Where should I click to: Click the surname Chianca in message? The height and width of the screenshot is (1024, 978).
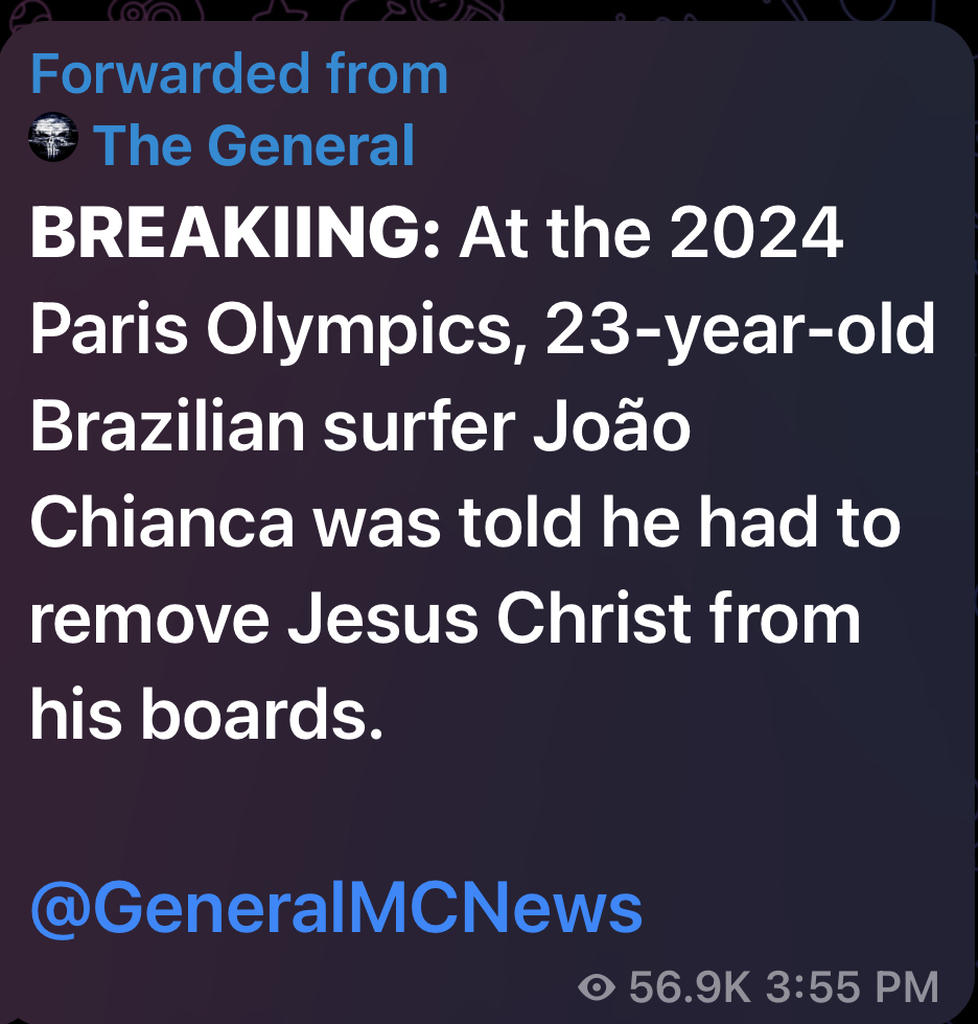(162, 523)
